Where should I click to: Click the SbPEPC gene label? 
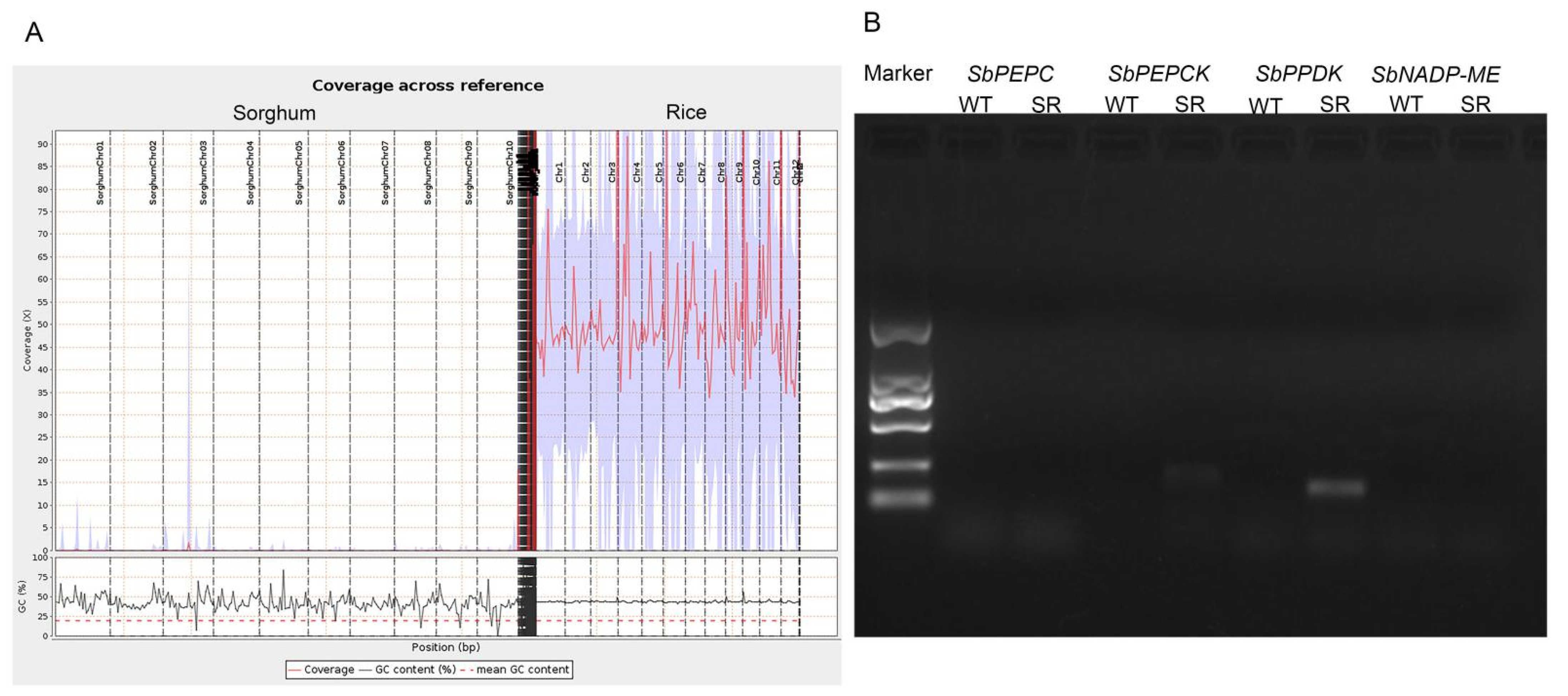point(1011,74)
